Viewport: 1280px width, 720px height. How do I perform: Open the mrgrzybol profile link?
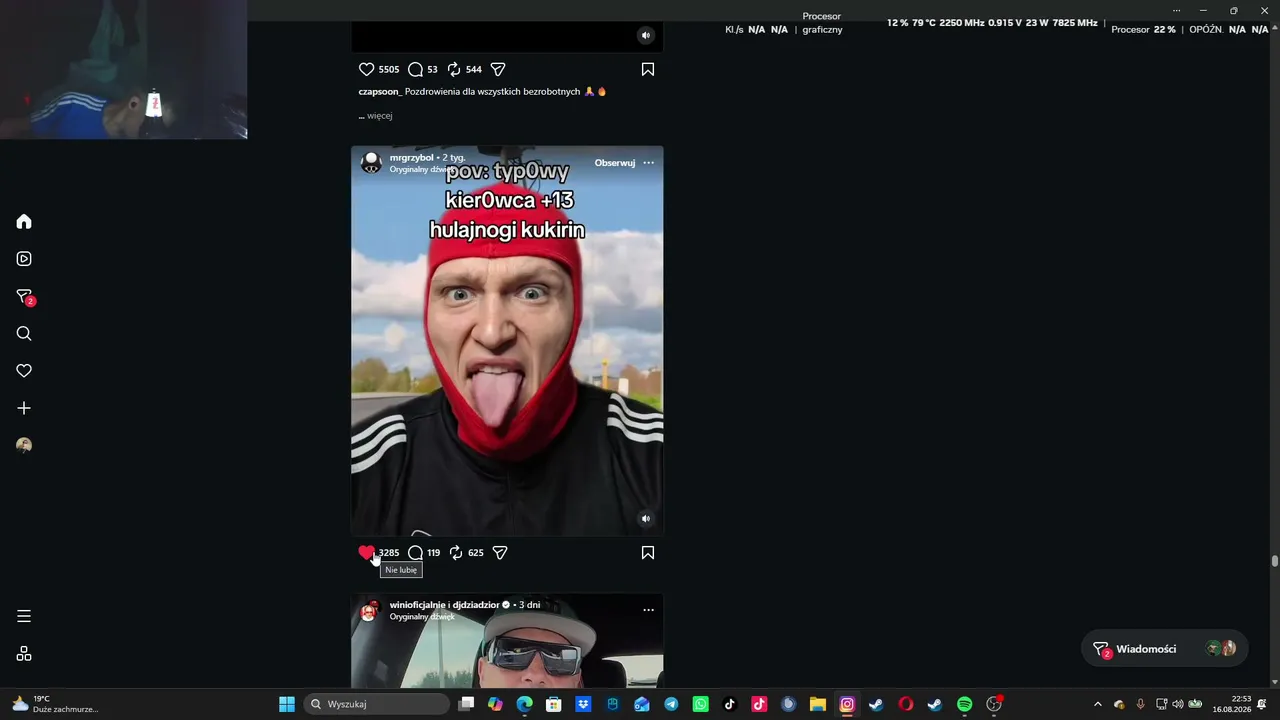coord(412,158)
